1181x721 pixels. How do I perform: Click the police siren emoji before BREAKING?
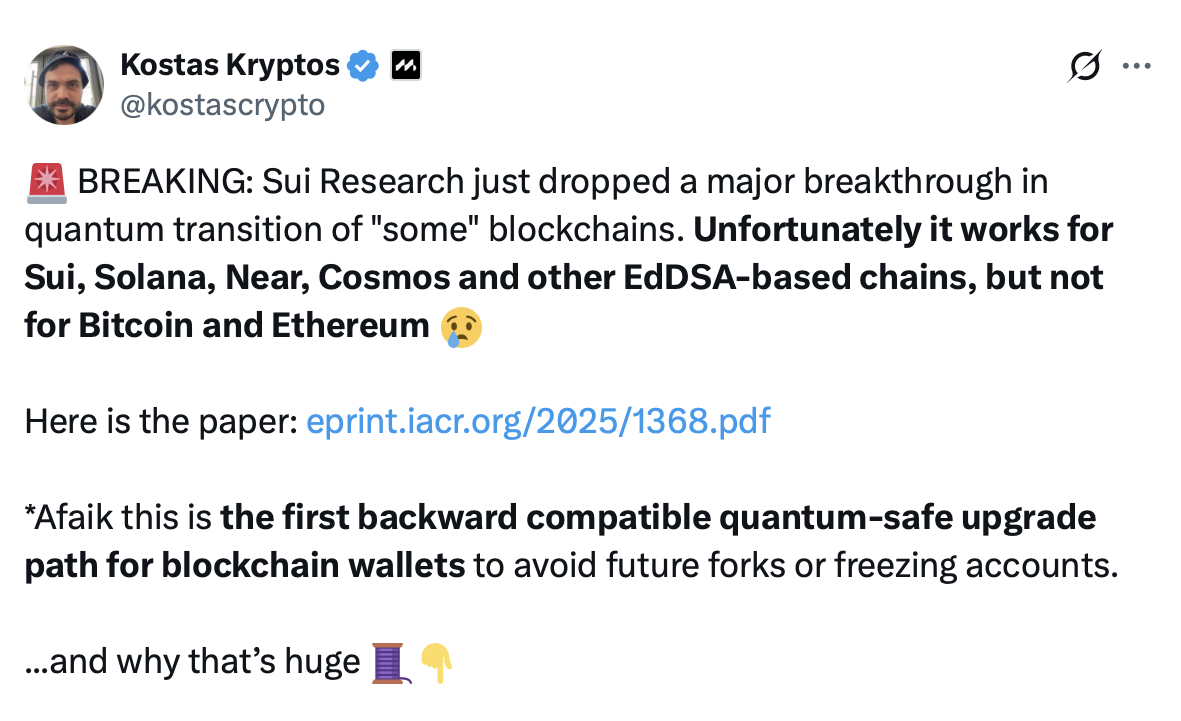(x=44, y=181)
